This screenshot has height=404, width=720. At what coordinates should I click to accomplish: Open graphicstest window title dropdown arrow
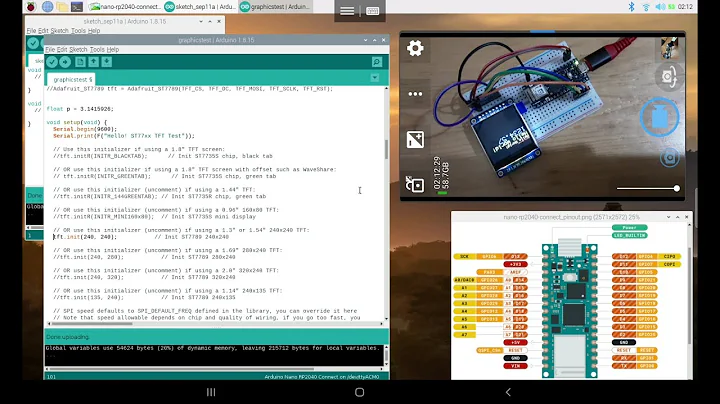[366, 40]
